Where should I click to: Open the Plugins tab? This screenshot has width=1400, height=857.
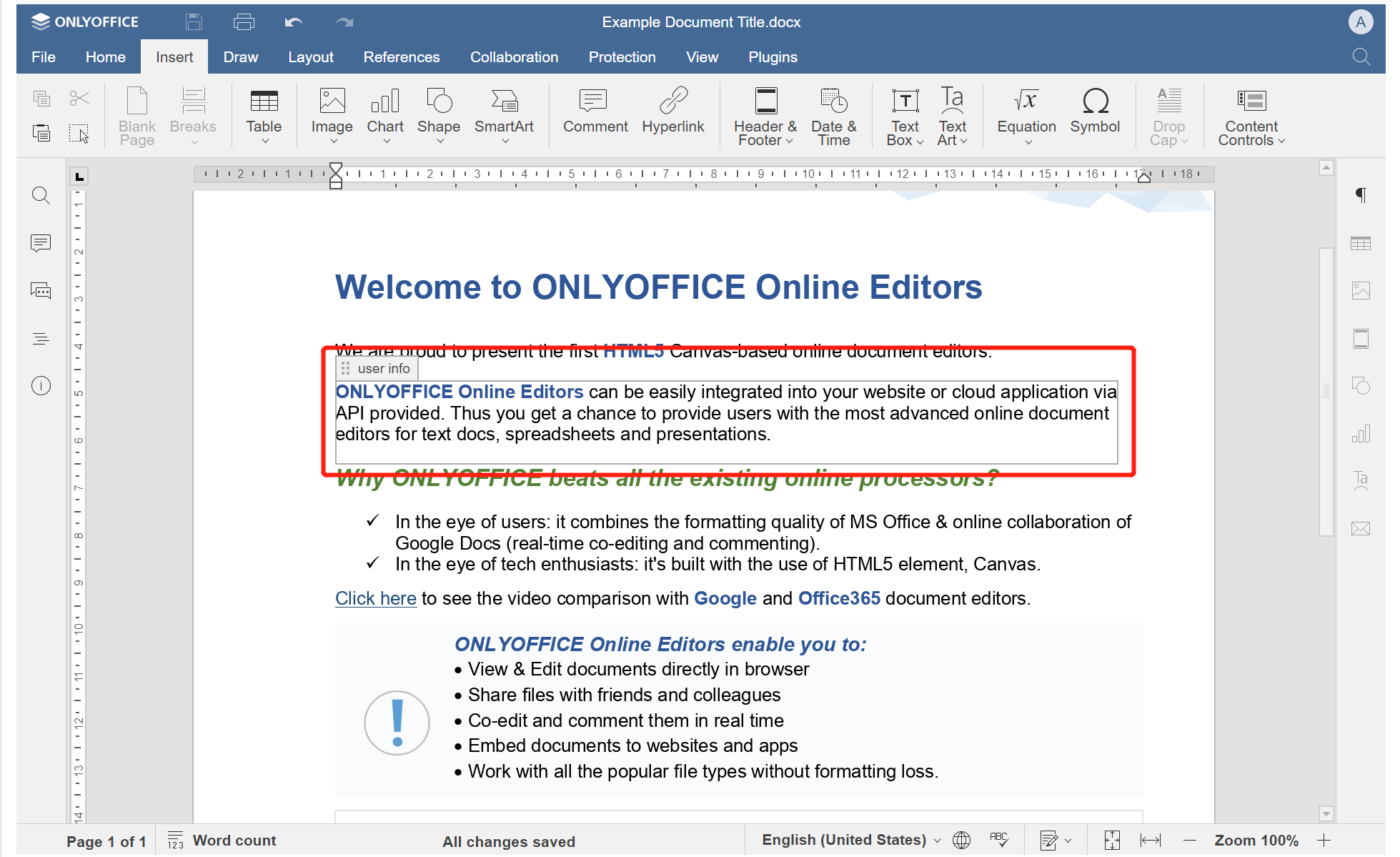point(773,57)
